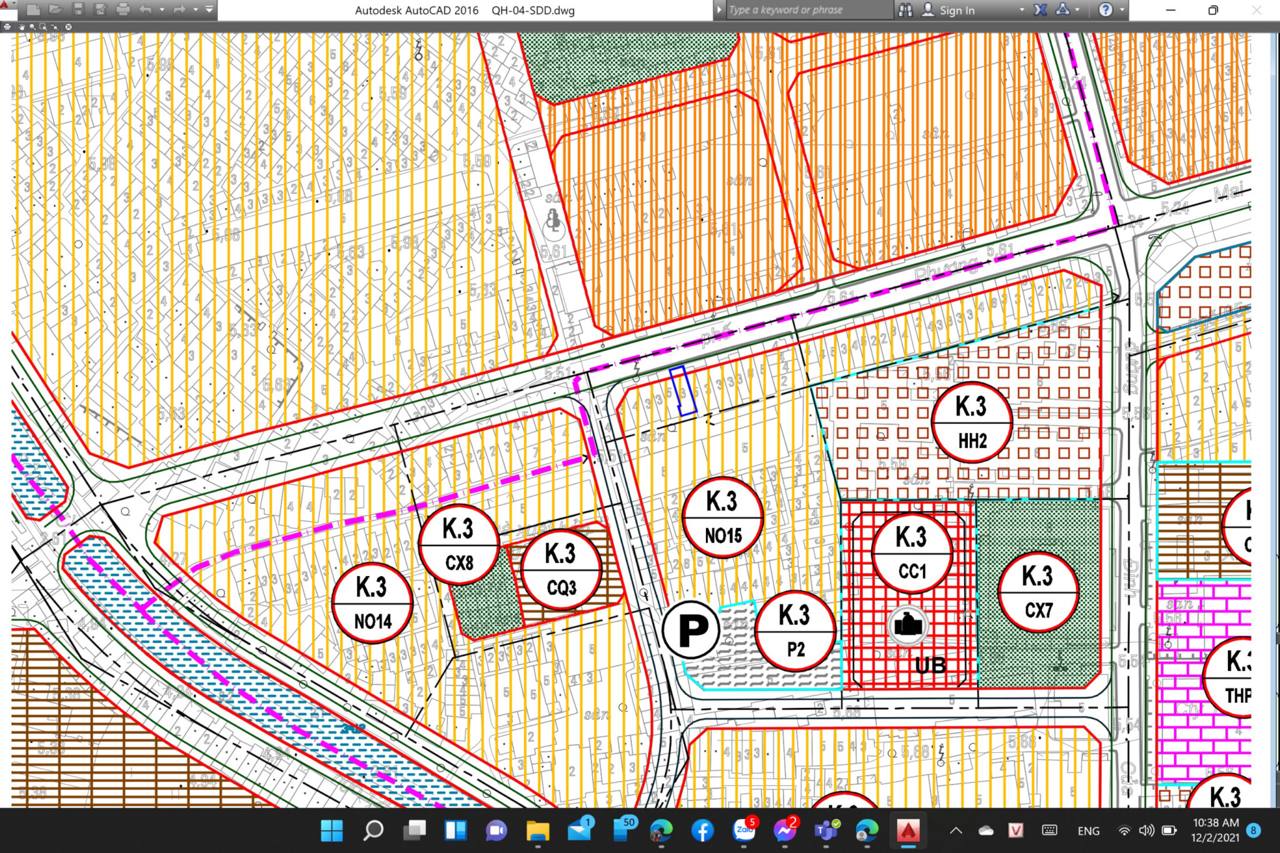Image resolution: width=1280 pixels, height=853 pixels.
Task: Click the keyword search input field
Action: [x=805, y=10]
